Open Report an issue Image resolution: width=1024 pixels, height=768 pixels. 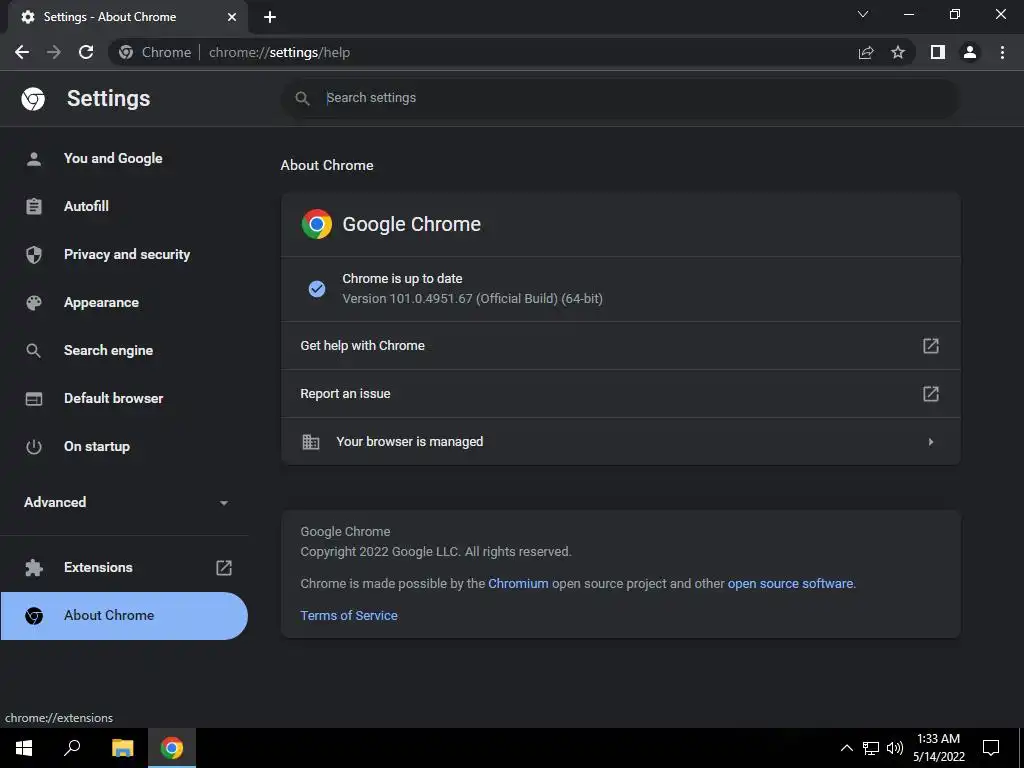(x=620, y=394)
